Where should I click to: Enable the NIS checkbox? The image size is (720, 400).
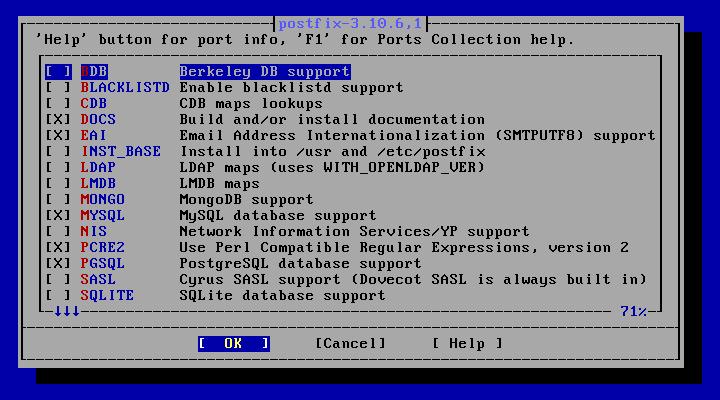(58, 231)
